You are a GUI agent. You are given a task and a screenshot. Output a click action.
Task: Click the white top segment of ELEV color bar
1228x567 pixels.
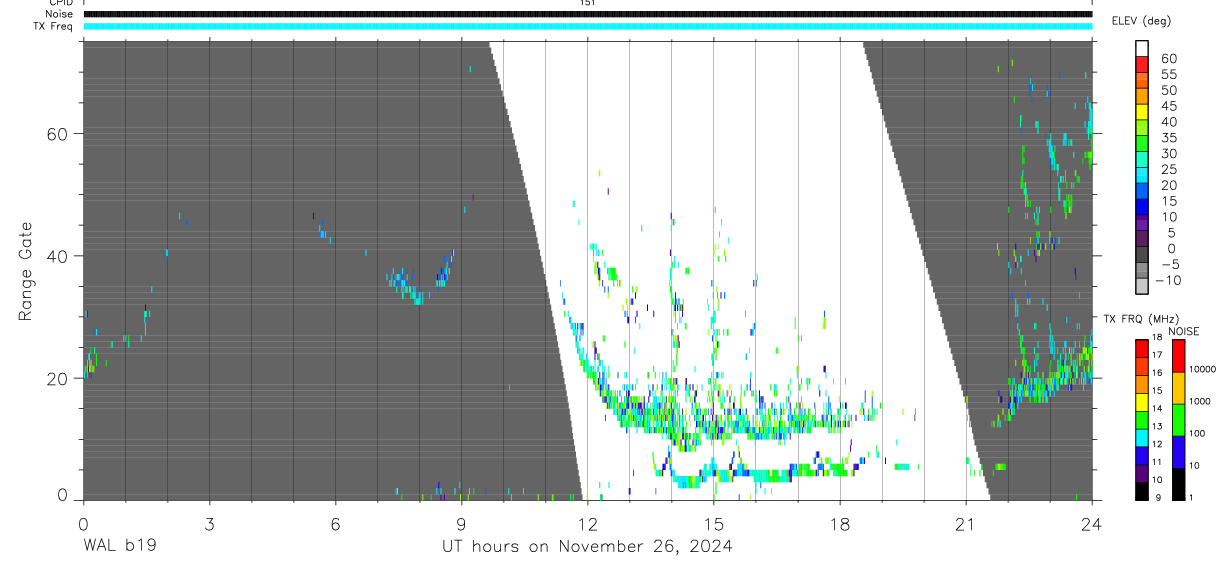[1142, 47]
